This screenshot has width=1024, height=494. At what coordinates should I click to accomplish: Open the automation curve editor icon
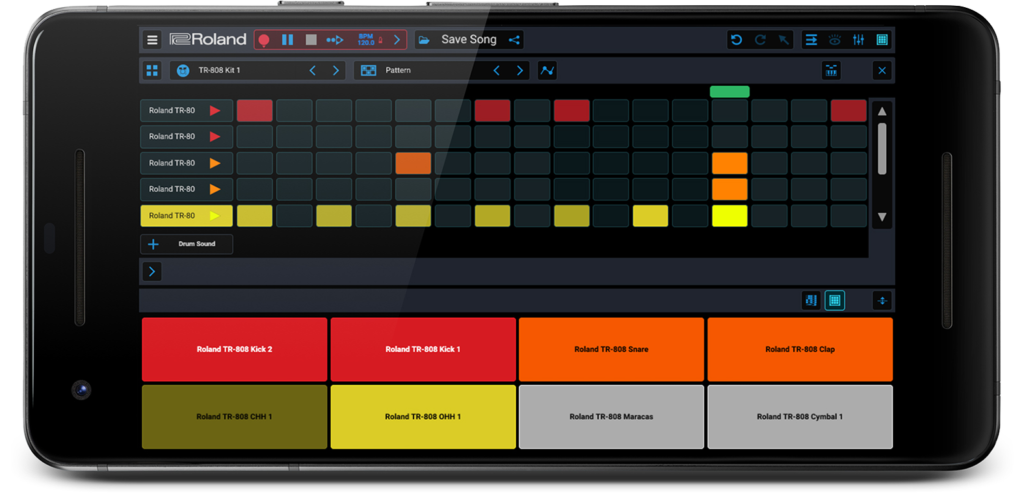pyautogui.click(x=547, y=71)
